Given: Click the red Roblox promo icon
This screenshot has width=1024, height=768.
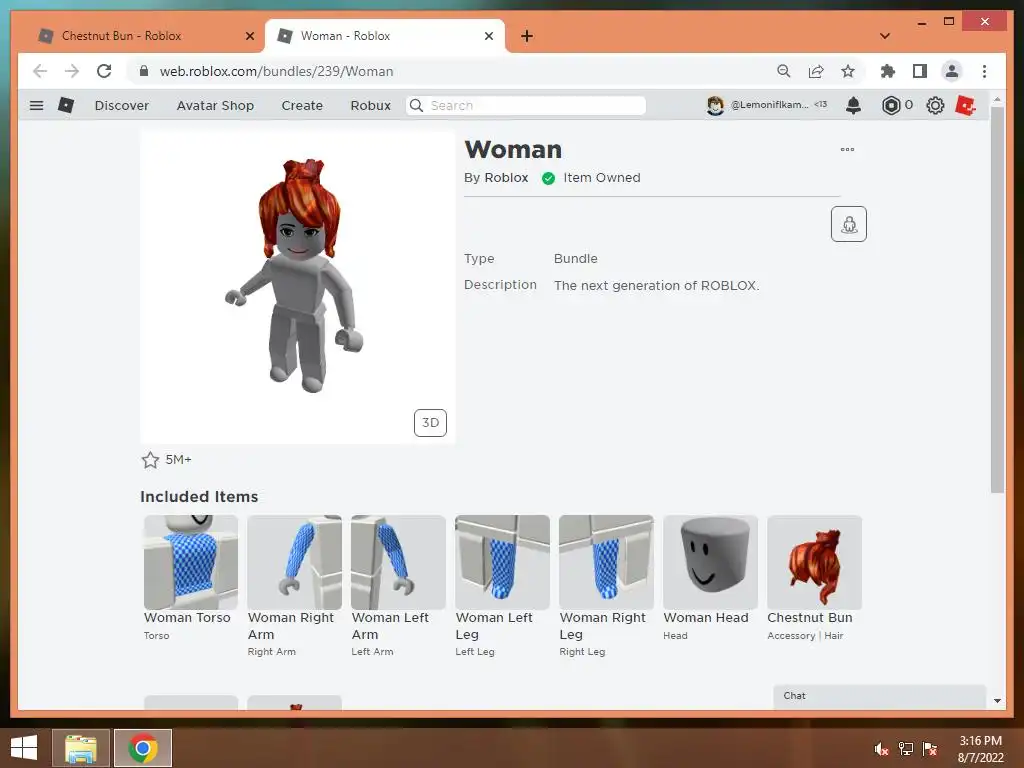Looking at the screenshot, I should [966, 105].
